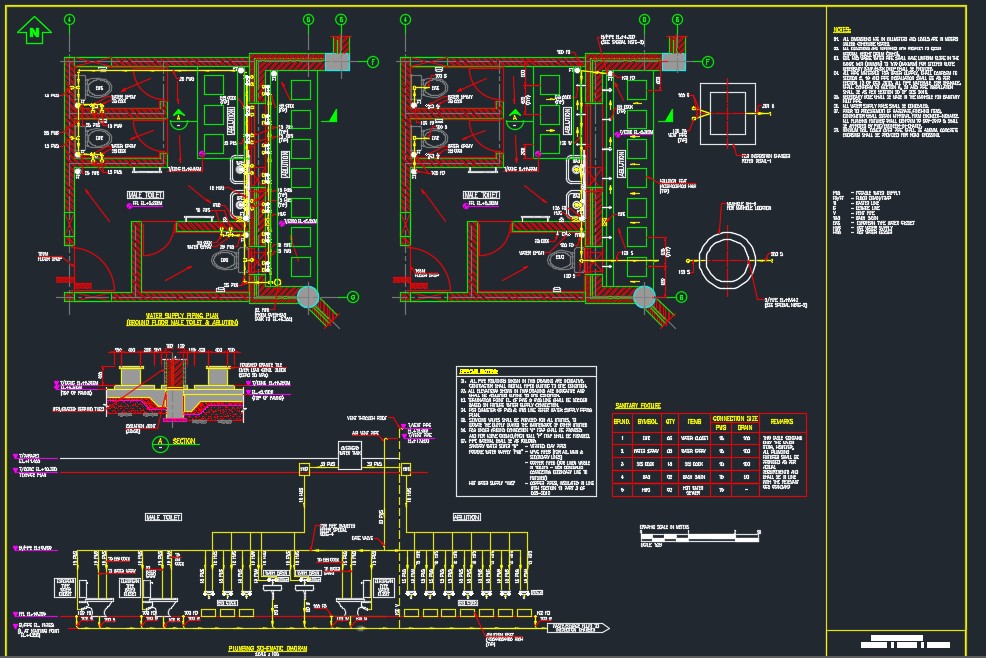The image size is (986, 658).
Task: Click grid bubble F on the right plan
Action: click(x=706, y=62)
